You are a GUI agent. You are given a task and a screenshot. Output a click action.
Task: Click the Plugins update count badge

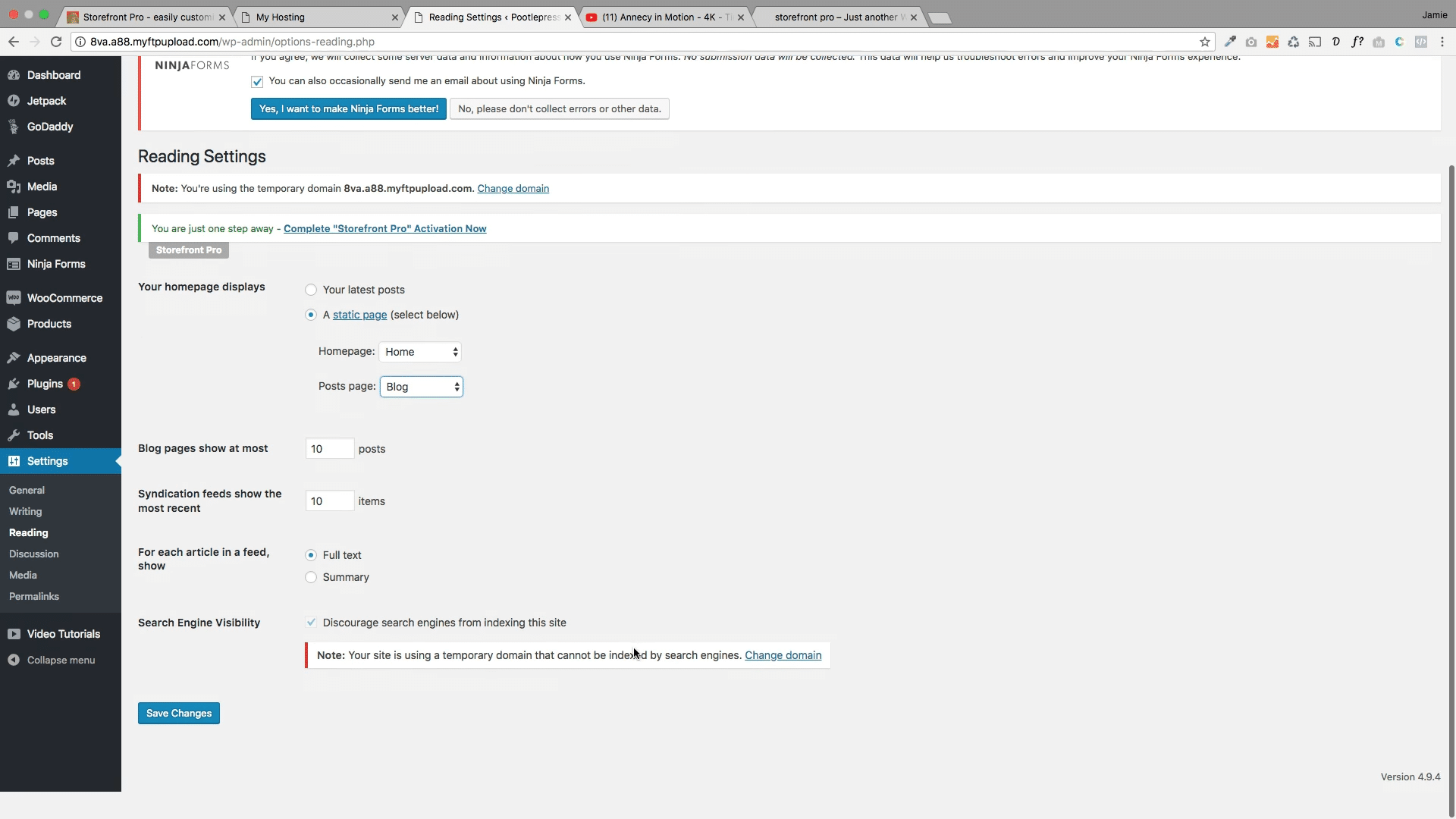tap(74, 384)
